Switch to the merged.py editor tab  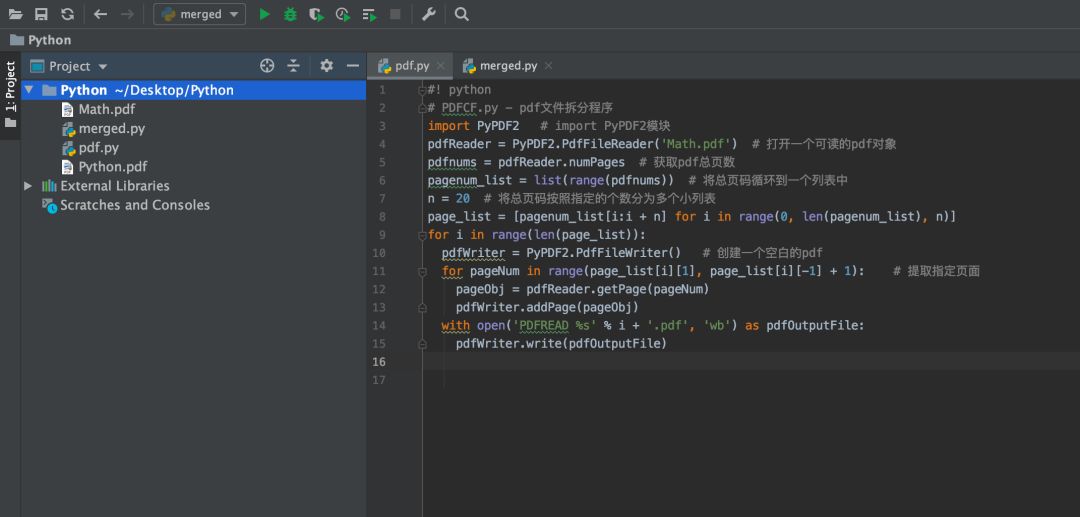click(x=507, y=66)
